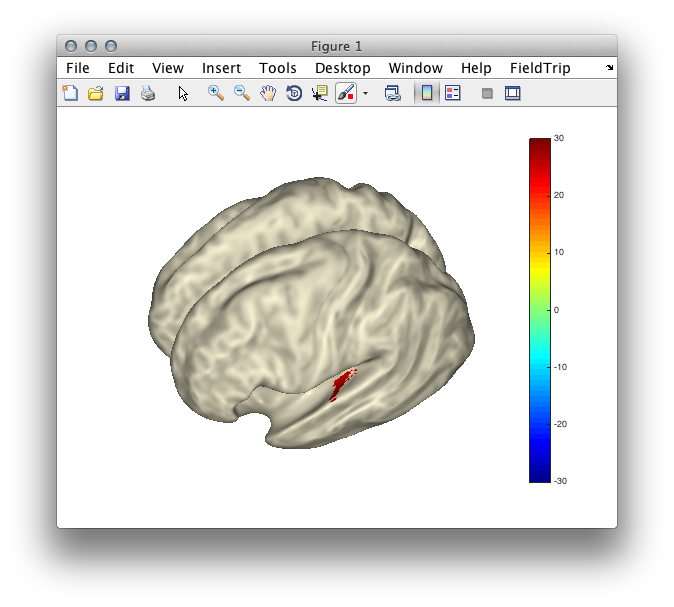The height and width of the screenshot is (607, 674).
Task: Toggle the Insert Legend button
Action: [453, 93]
